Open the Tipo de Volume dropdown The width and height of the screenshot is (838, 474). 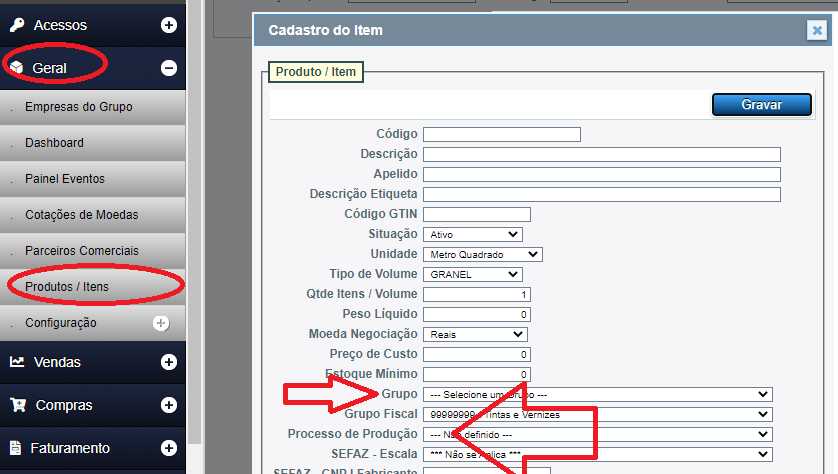point(472,274)
